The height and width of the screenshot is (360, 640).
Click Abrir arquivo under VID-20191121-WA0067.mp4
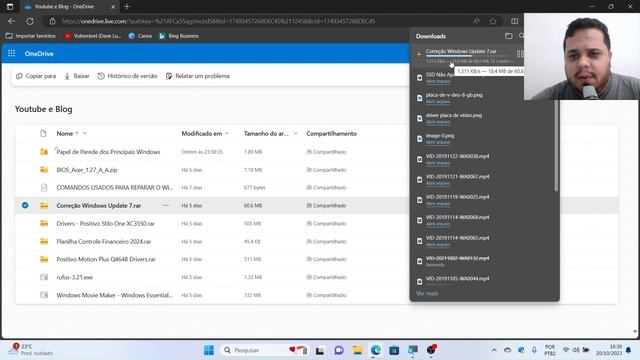438,183
